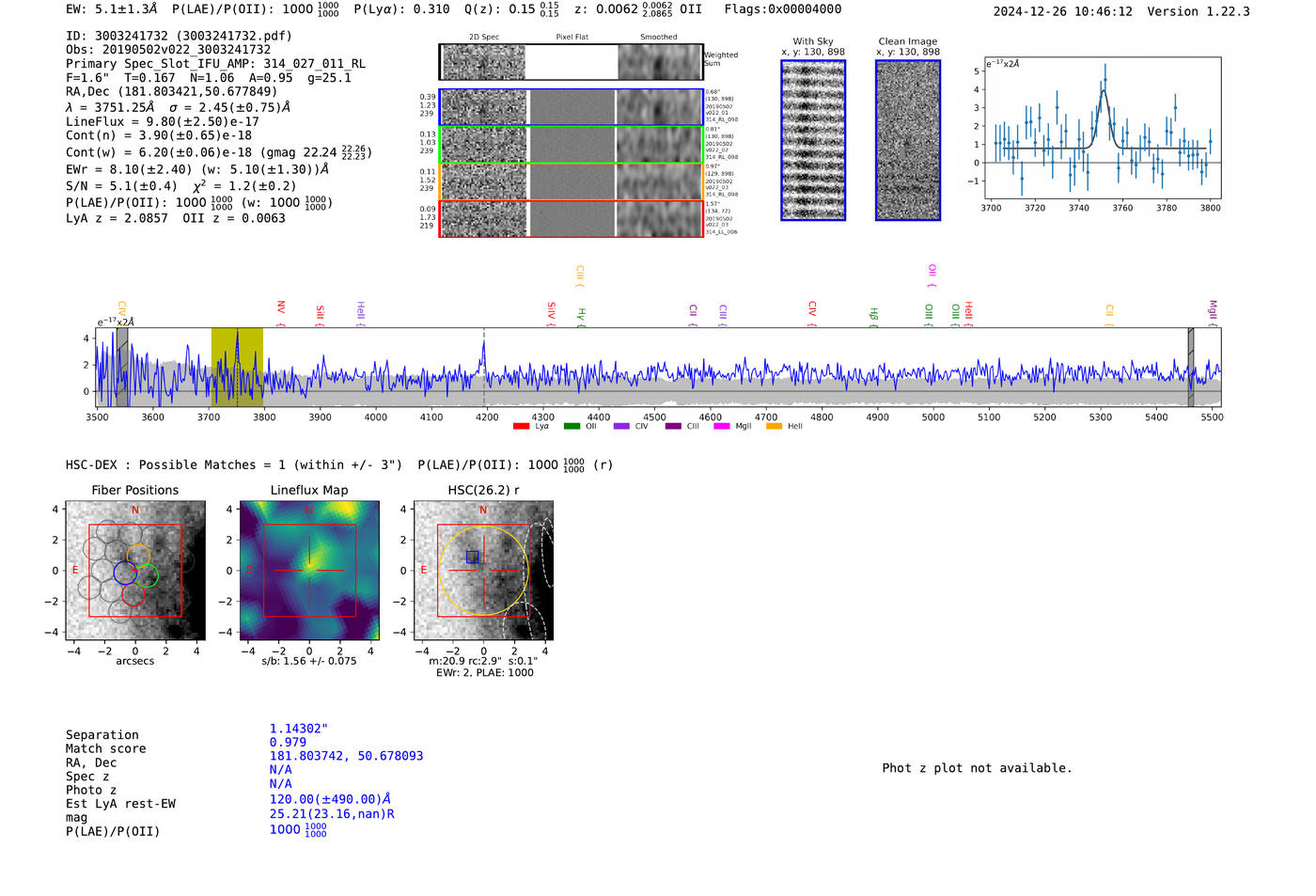Click the magenta MgII legend swatch
Image resolution: width=1316 pixels, height=896 pixels.
pos(722,426)
